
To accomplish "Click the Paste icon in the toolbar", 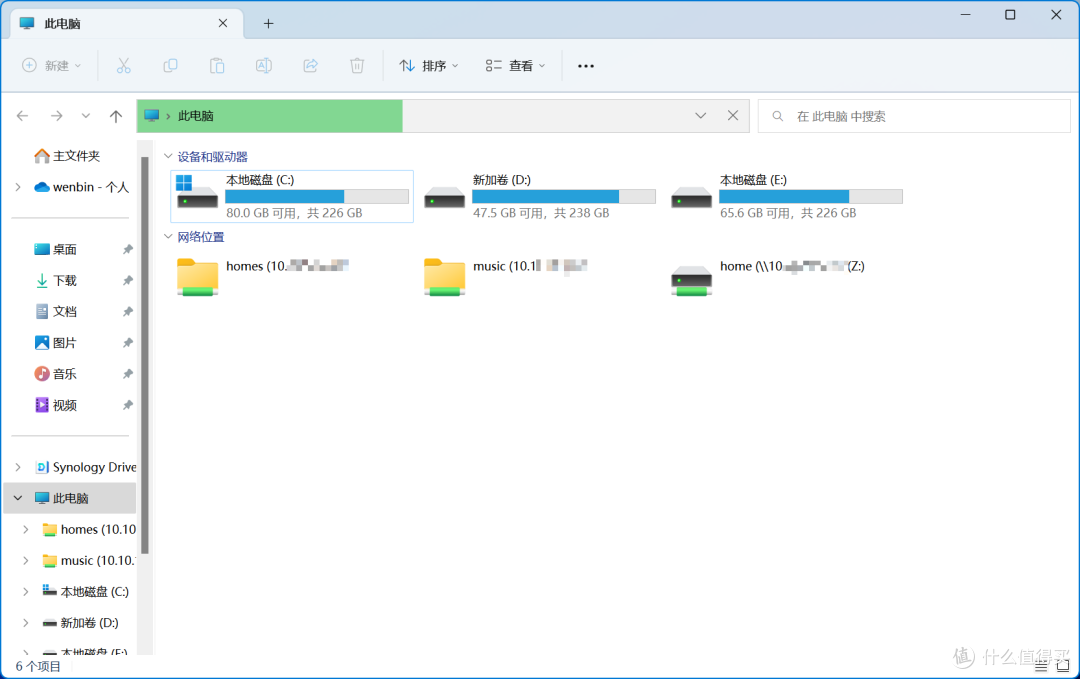I will 216,65.
